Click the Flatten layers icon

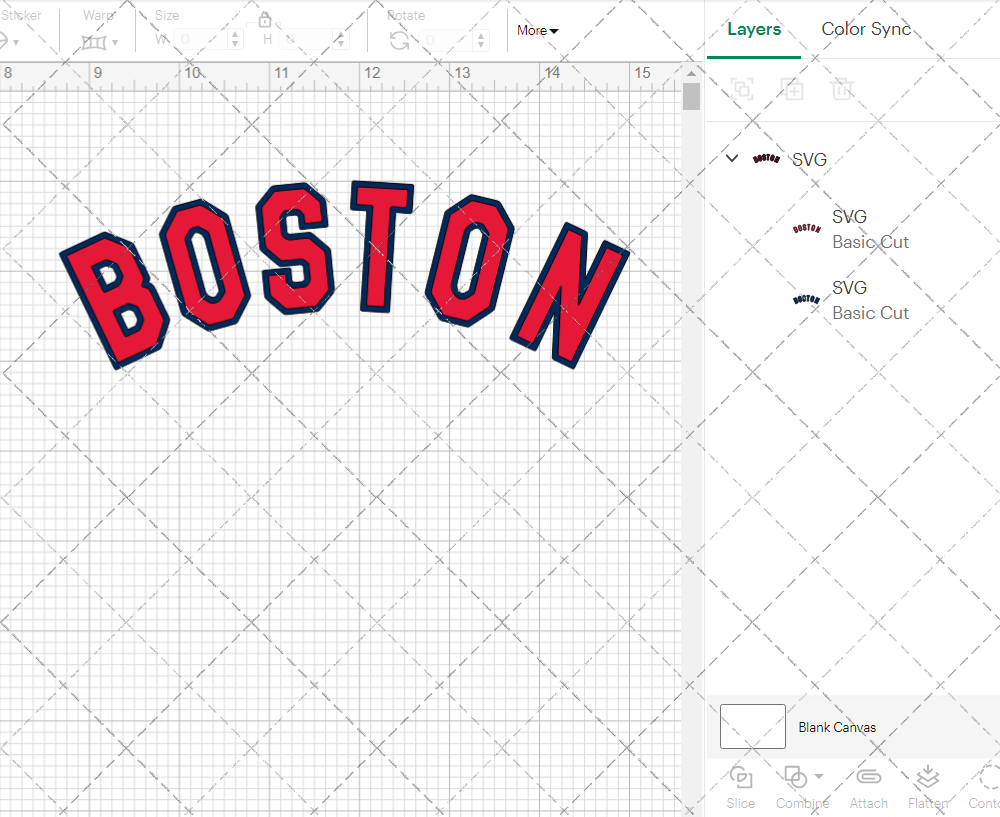(x=927, y=778)
